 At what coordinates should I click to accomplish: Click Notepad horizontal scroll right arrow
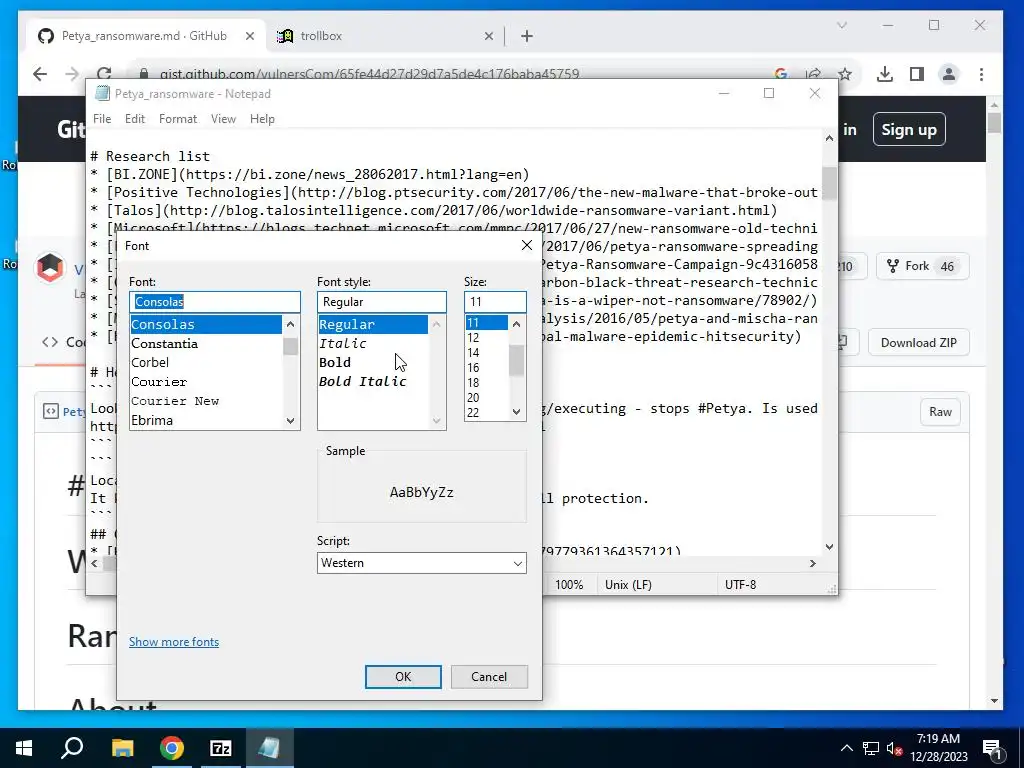(x=813, y=564)
